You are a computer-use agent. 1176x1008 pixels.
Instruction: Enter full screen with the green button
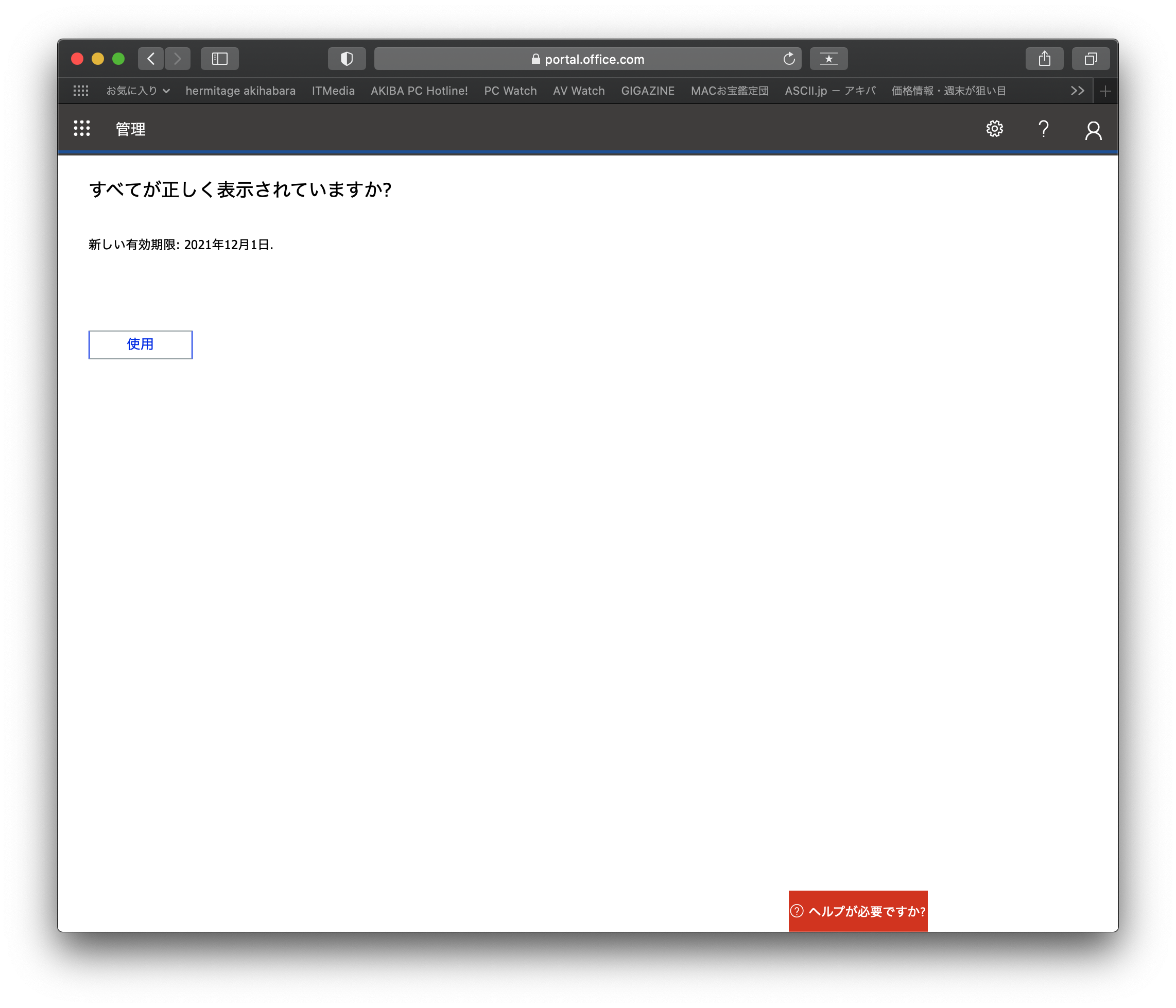[x=118, y=59]
